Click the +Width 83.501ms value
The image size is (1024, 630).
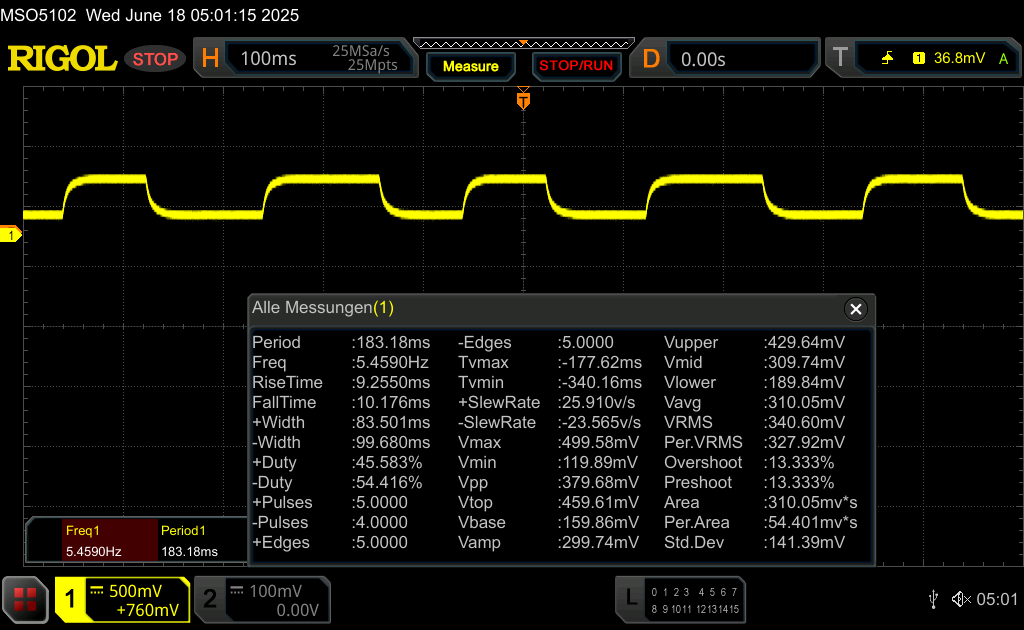[x=392, y=422]
